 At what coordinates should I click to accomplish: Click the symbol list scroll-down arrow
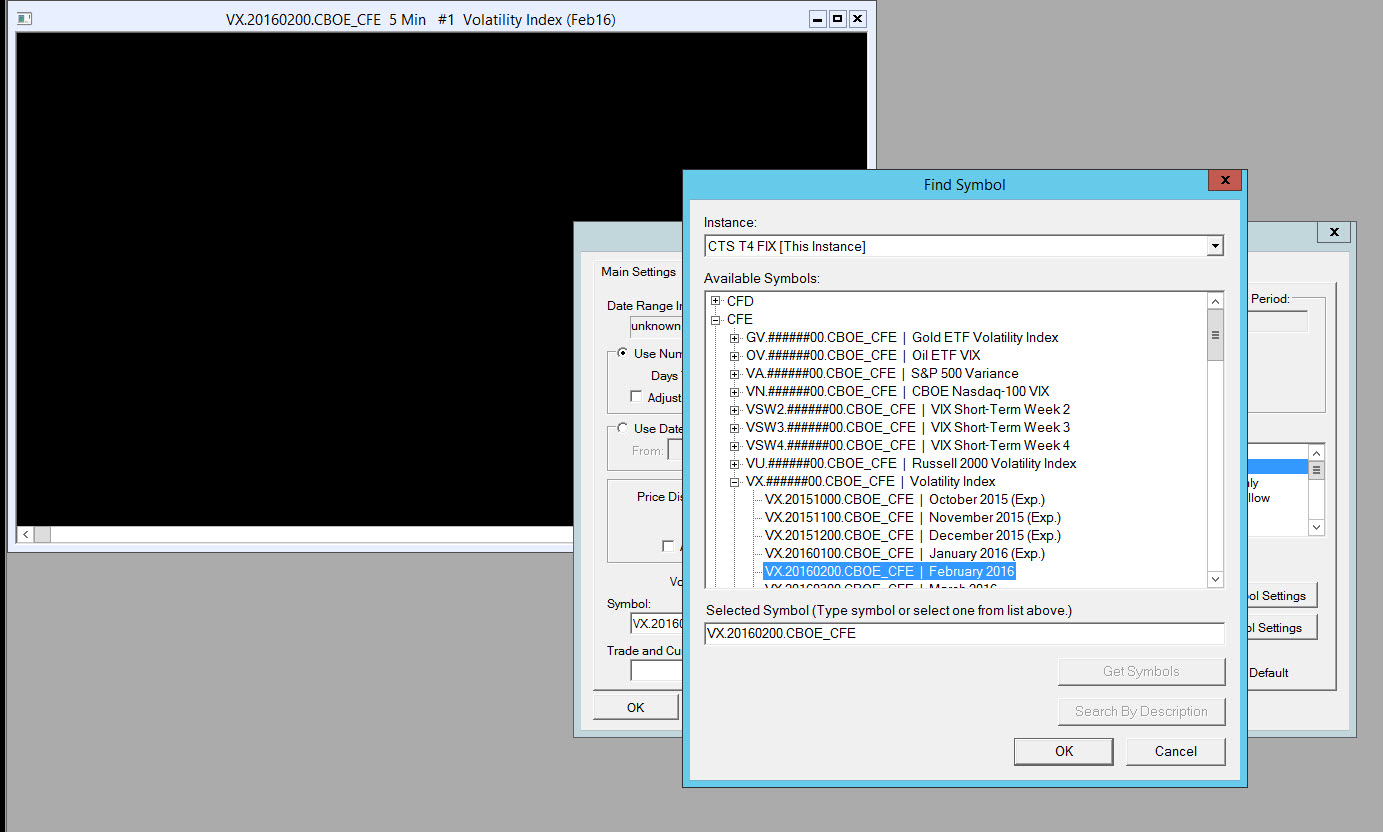1215,579
